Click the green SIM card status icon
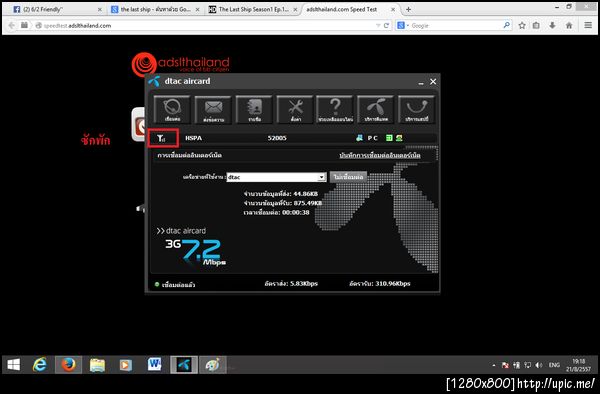Image resolution: width=600 pixels, height=394 pixels. (x=389, y=138)
